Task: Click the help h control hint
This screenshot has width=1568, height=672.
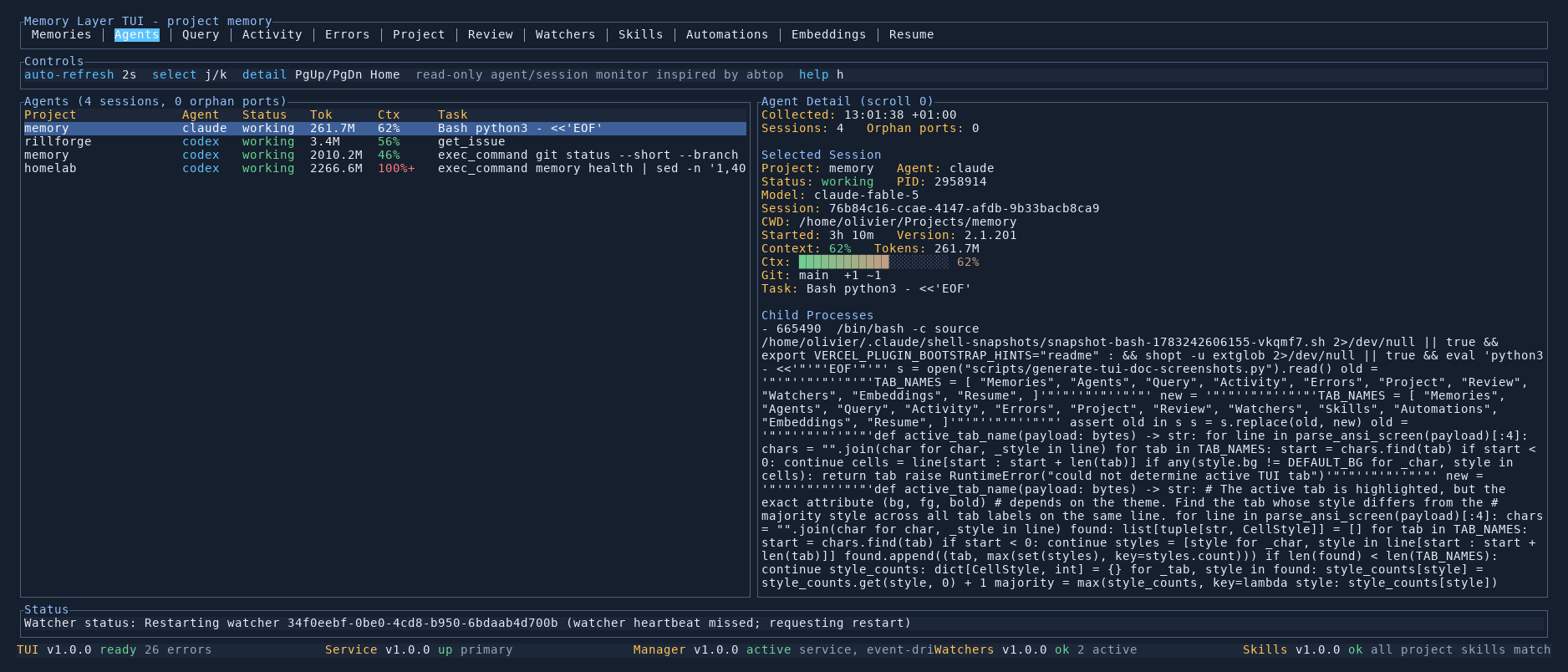Action: tap(822, 74)
